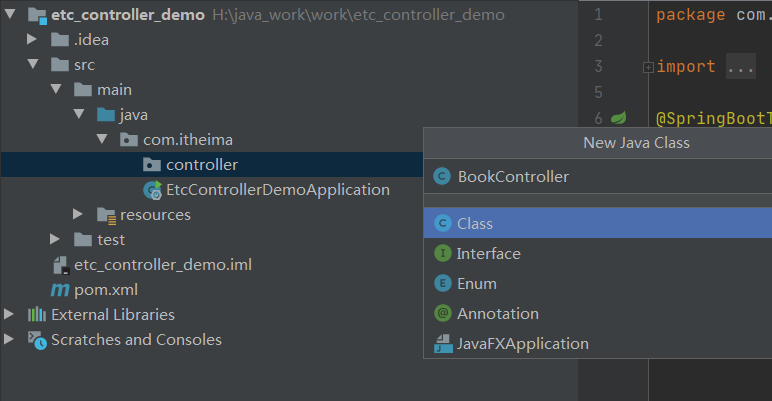Click line number 6 in the gutter
The image size is (772, 401).
(598, 118)
